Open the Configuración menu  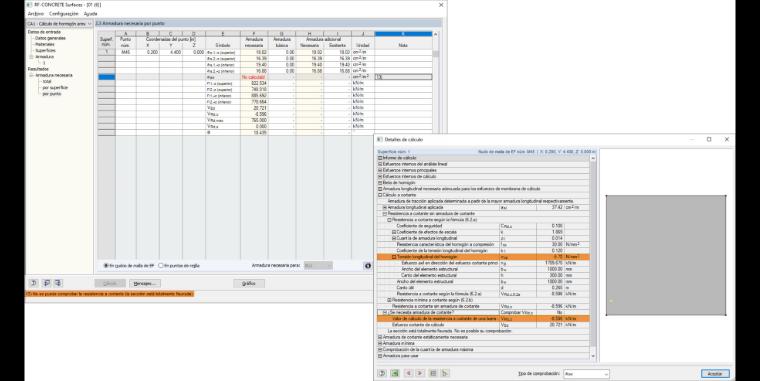(x=63, y=14)
